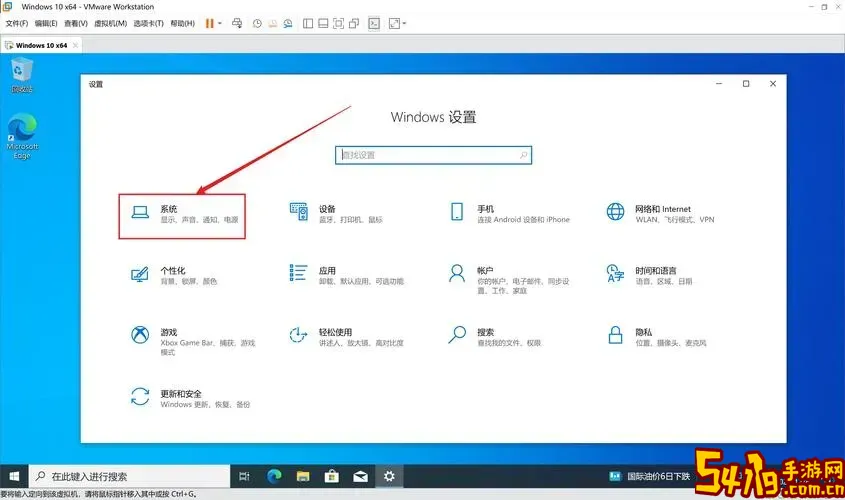Expand the power options dropdown arrow
The width and height of the screenshot is (845, 500).
(x=220, y=24)
